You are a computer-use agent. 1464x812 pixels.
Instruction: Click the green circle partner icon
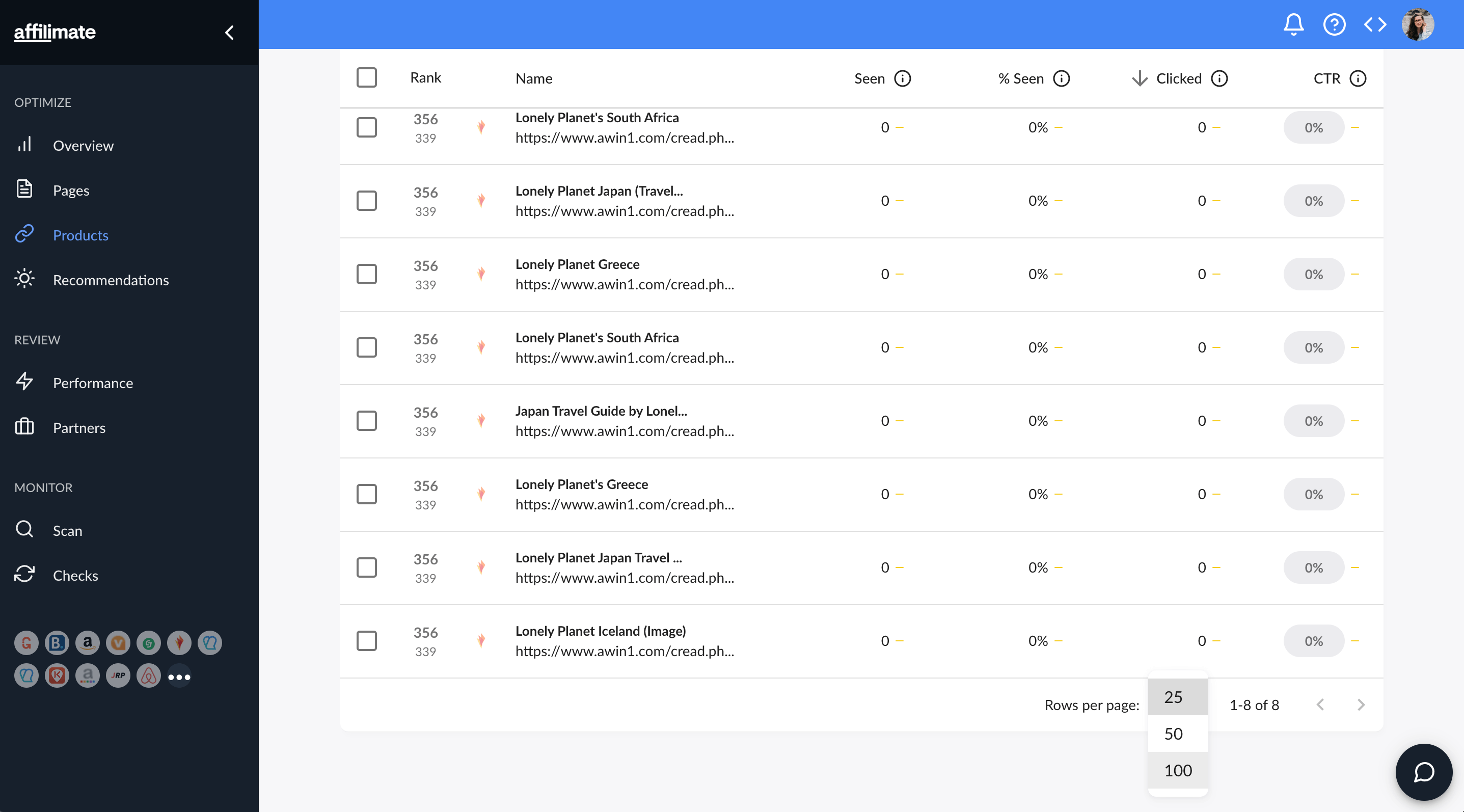pos(148,643)
